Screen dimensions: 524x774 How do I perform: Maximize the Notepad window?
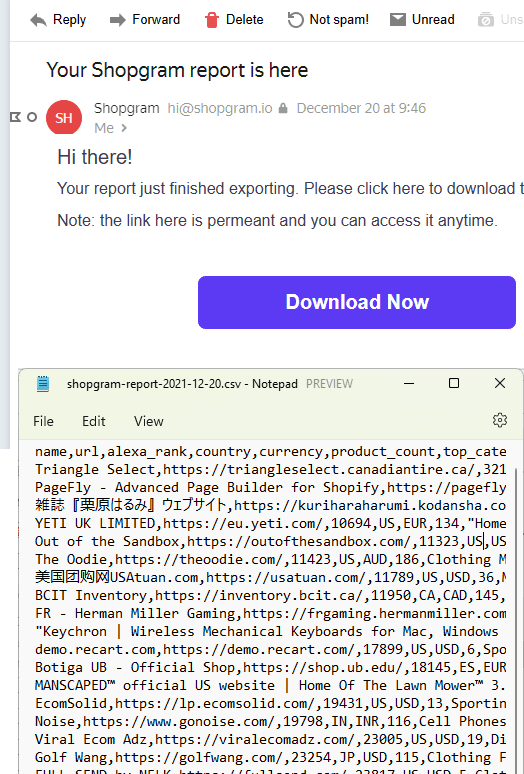(454, 384)
